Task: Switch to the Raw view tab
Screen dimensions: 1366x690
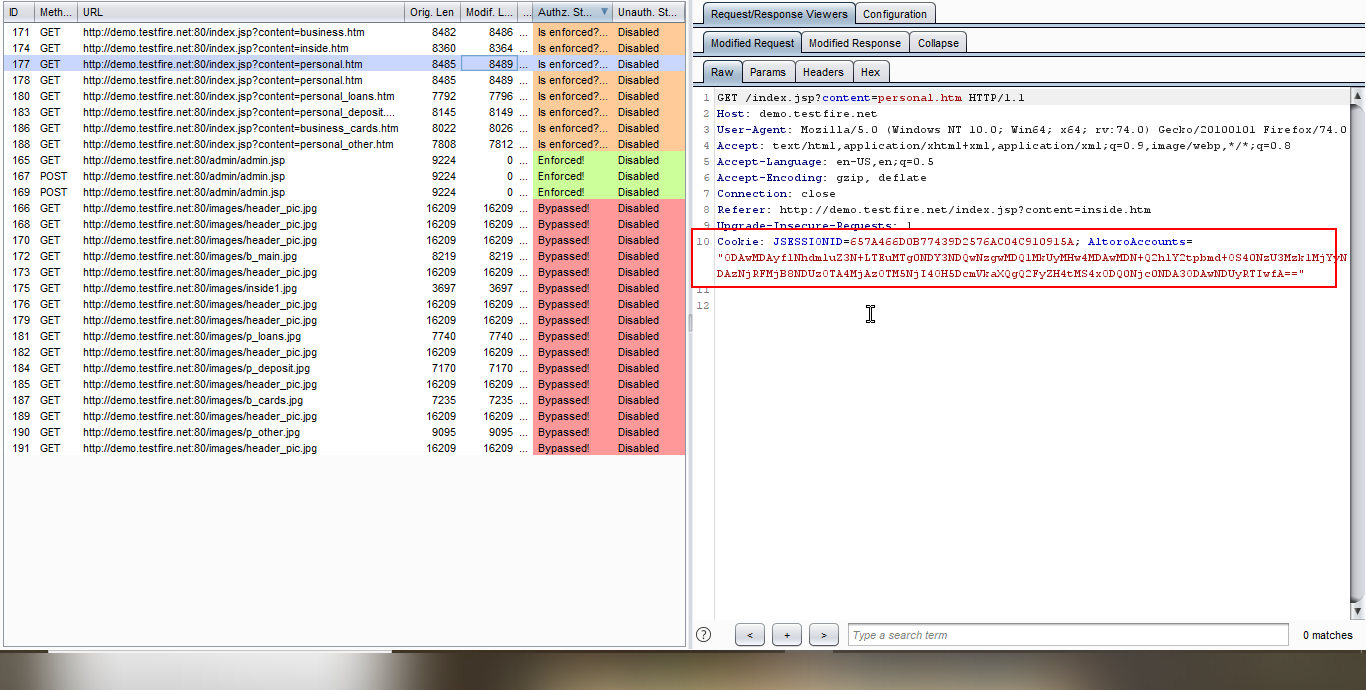Action: [x=722, y=72]
